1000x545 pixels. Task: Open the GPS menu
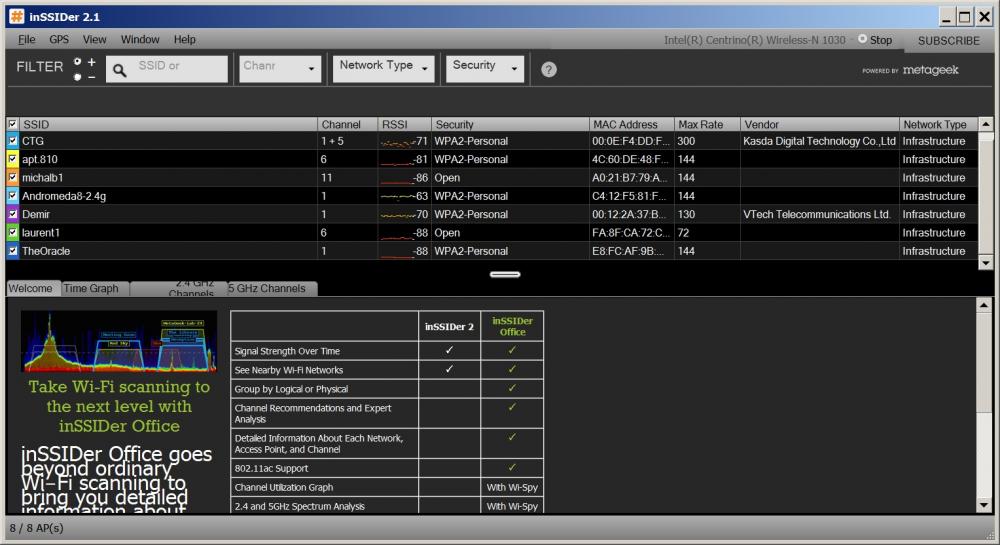[x=59, y=40]
